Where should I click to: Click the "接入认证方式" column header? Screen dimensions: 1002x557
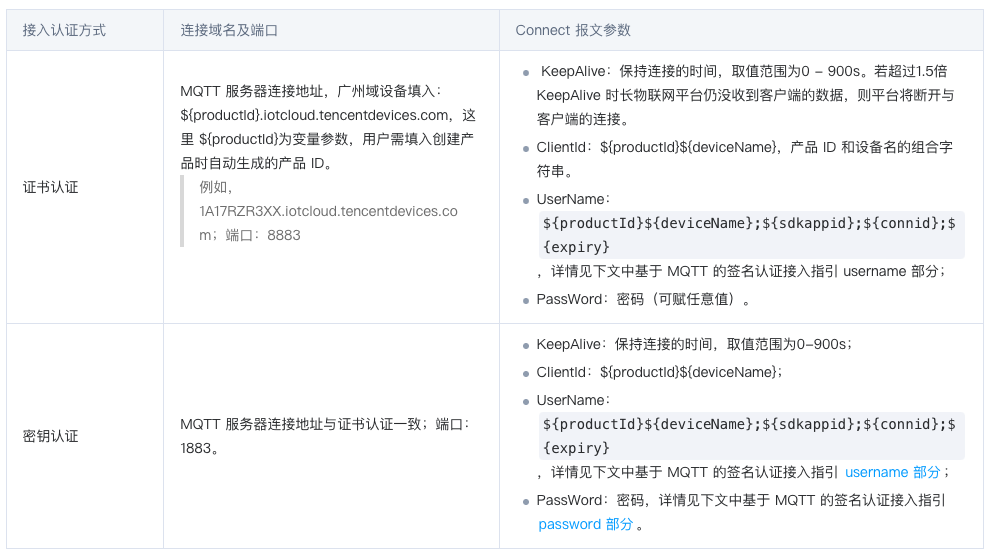[x=64, y=30]
